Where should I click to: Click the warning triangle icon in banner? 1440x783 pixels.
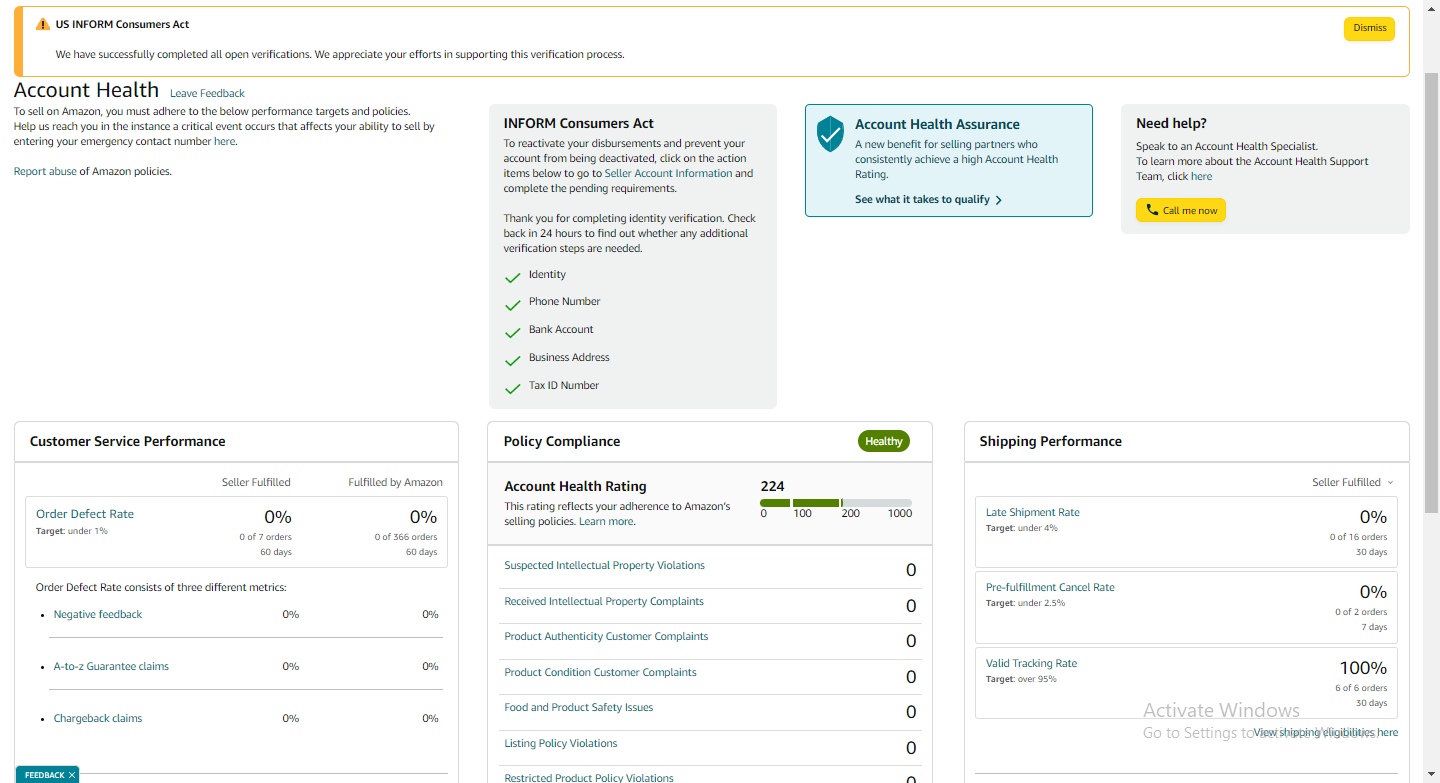click(x=42, y=24)
